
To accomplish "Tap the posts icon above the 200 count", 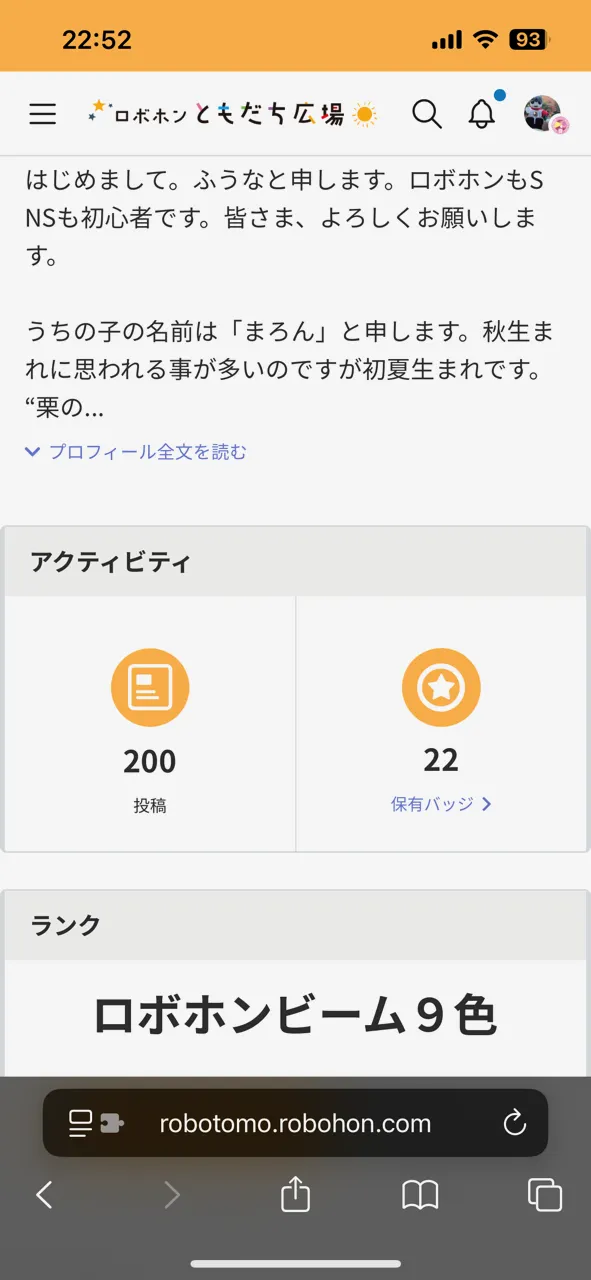I will tap(149, 687).
